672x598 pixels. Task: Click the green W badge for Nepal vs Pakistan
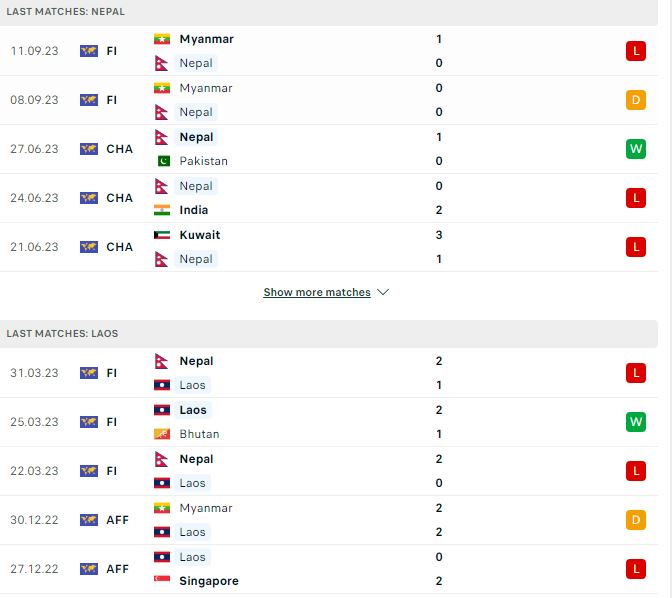[636, 149]
